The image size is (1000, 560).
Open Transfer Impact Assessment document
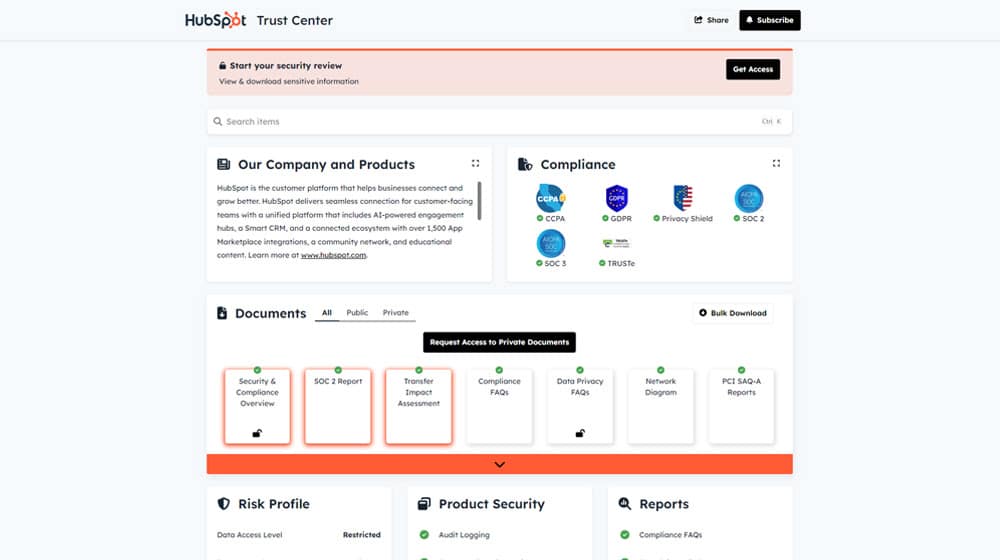(418, 406)
